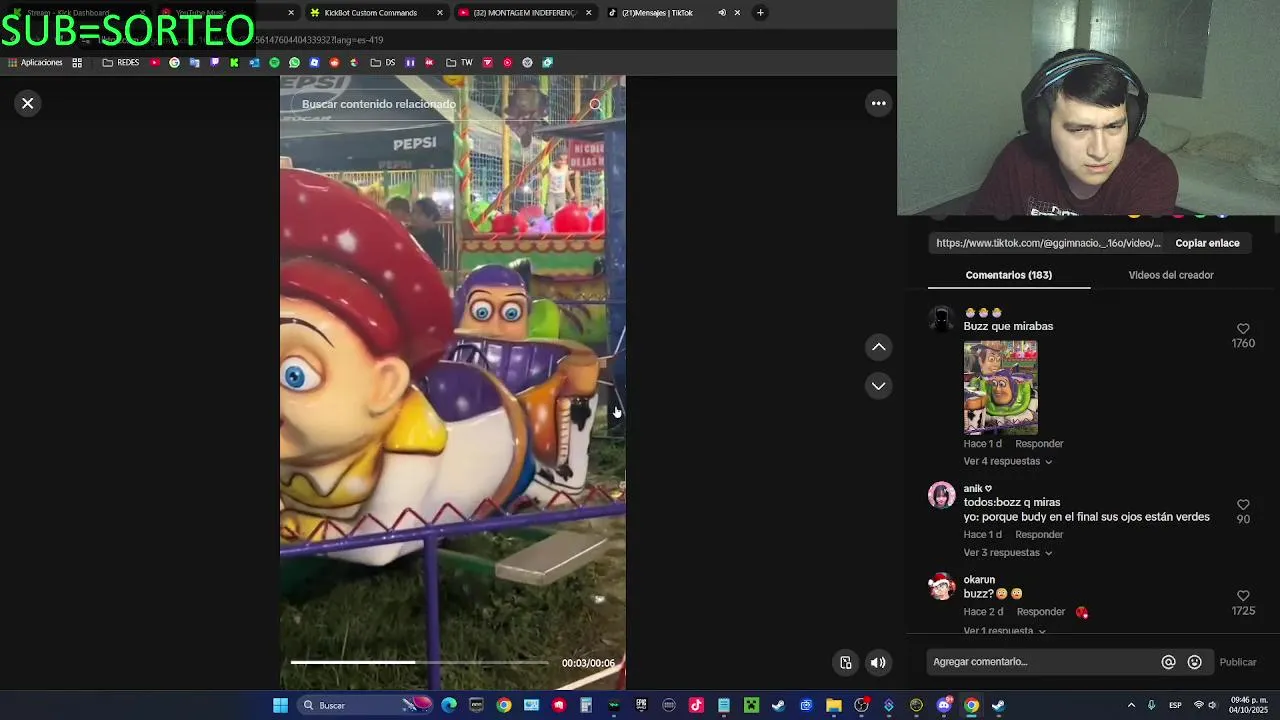This screenshot has width=1280, height=720.
Task: Open a new browser tab with plus
Action: [760, 13]
